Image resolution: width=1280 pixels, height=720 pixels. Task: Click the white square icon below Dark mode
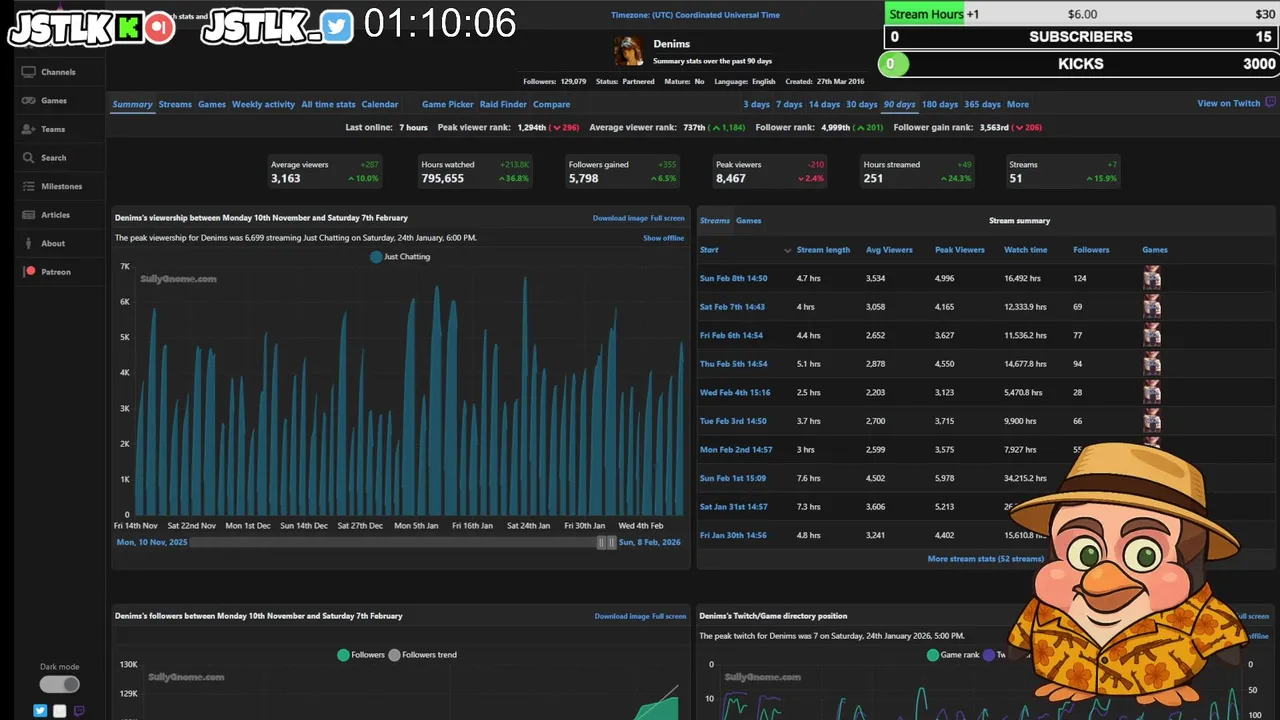60,711
